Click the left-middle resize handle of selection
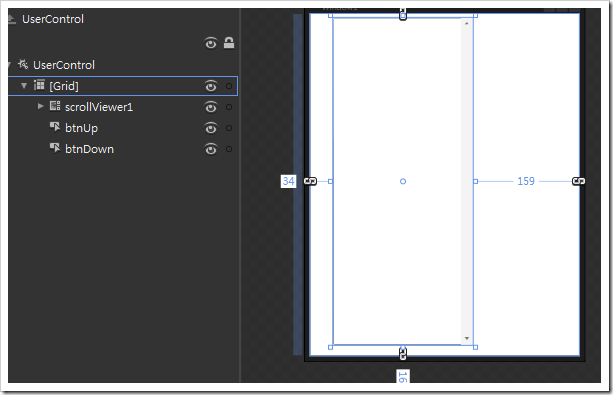This screenshot has height=395, width=613. (330, 181)
